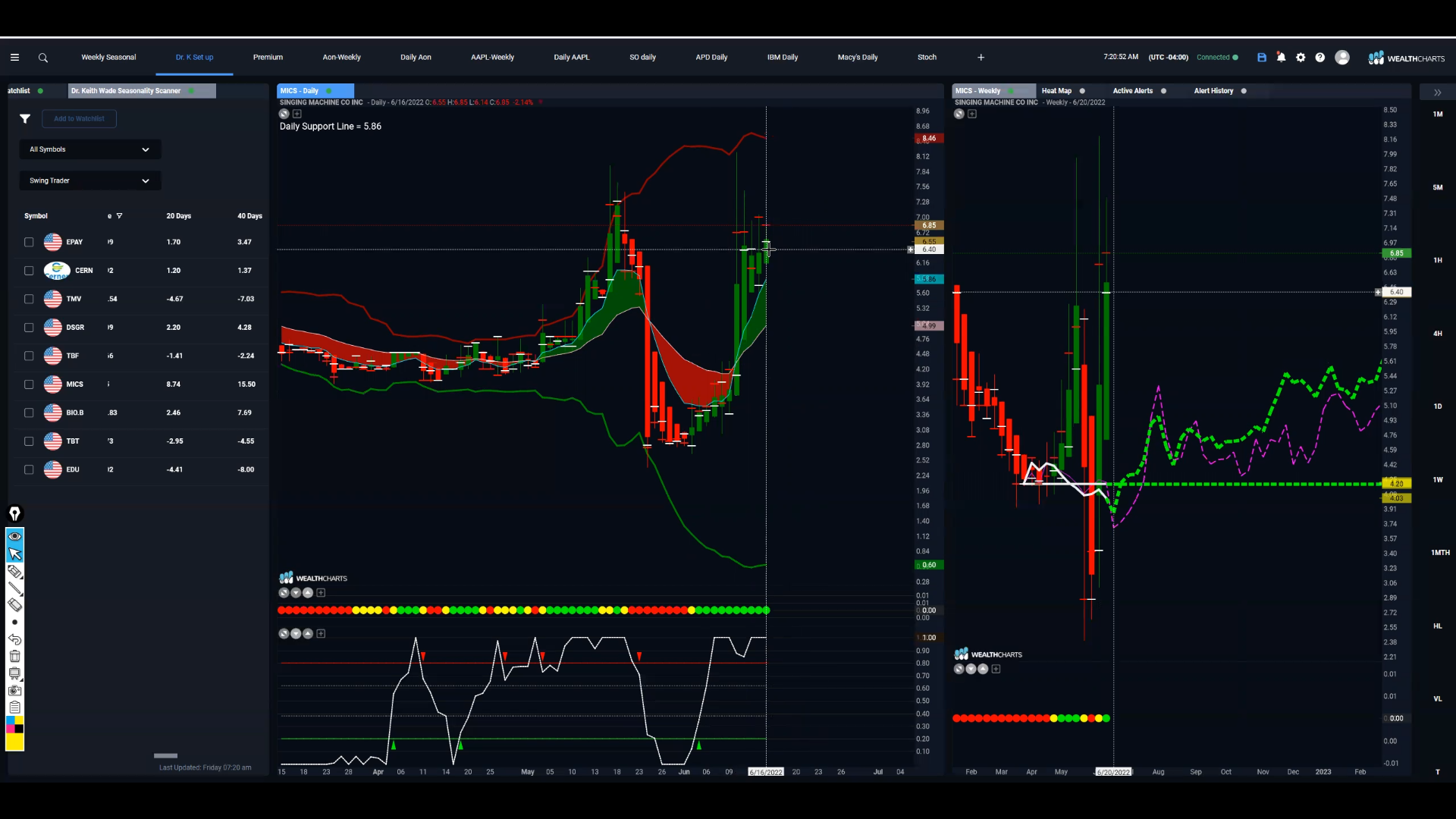Open the user profile avatar

[x=1342, y=58]
